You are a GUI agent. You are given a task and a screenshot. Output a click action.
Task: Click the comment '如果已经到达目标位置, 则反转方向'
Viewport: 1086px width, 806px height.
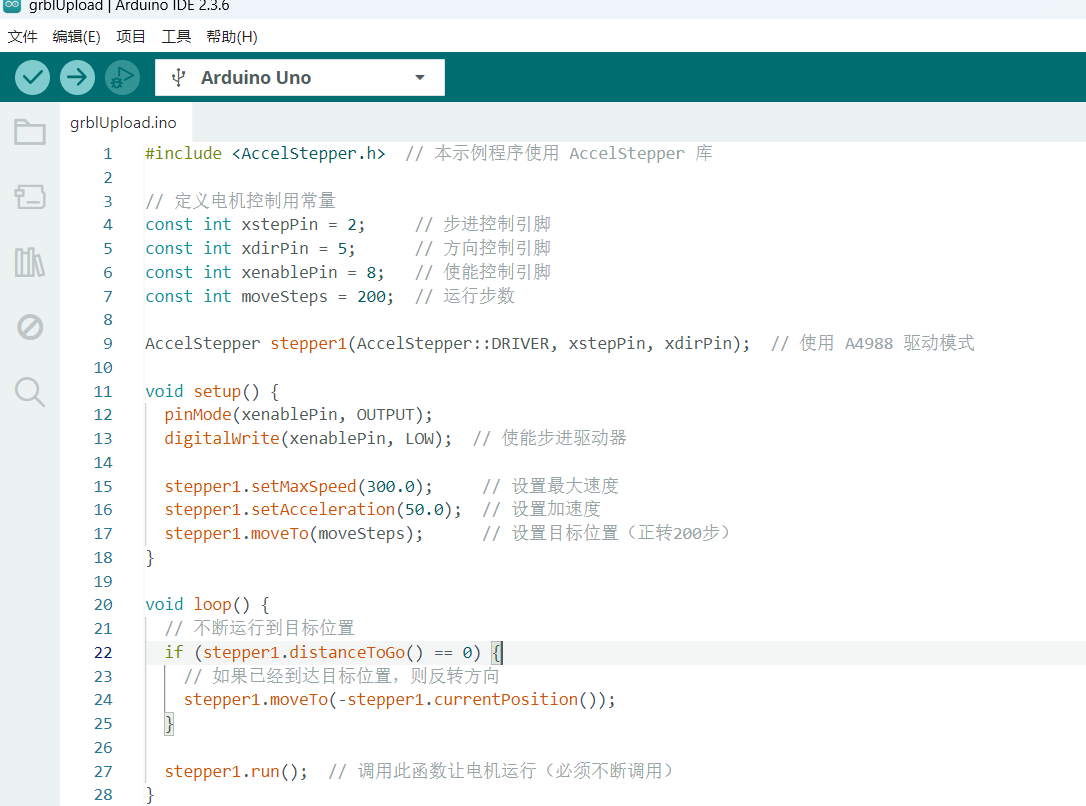tap(355, 676)
